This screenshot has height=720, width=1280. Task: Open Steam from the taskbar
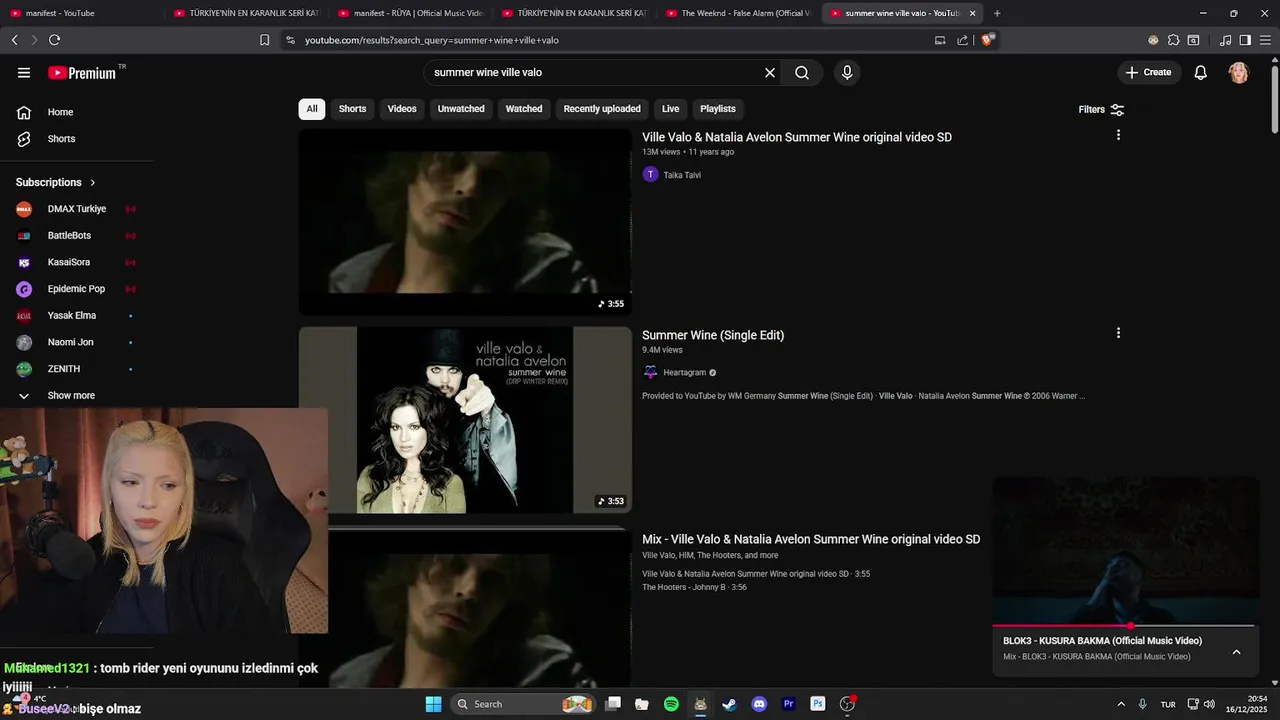tap(729, 704)
